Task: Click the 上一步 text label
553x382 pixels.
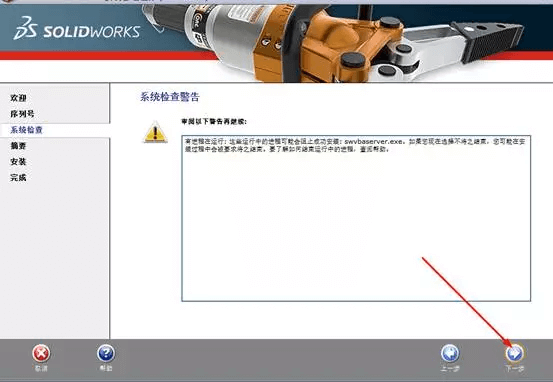Action: 450,369
